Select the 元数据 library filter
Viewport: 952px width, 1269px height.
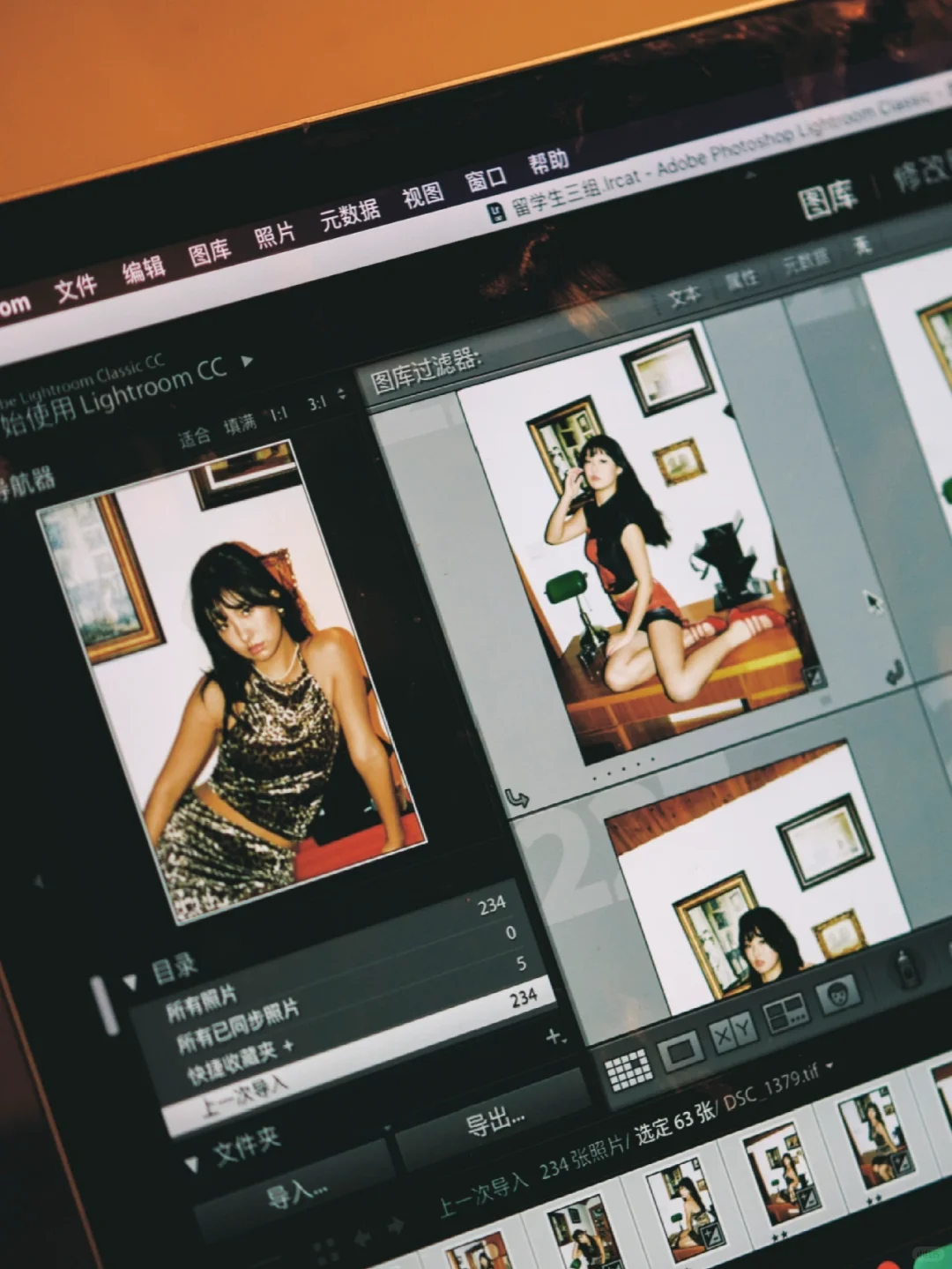(806, 260)
